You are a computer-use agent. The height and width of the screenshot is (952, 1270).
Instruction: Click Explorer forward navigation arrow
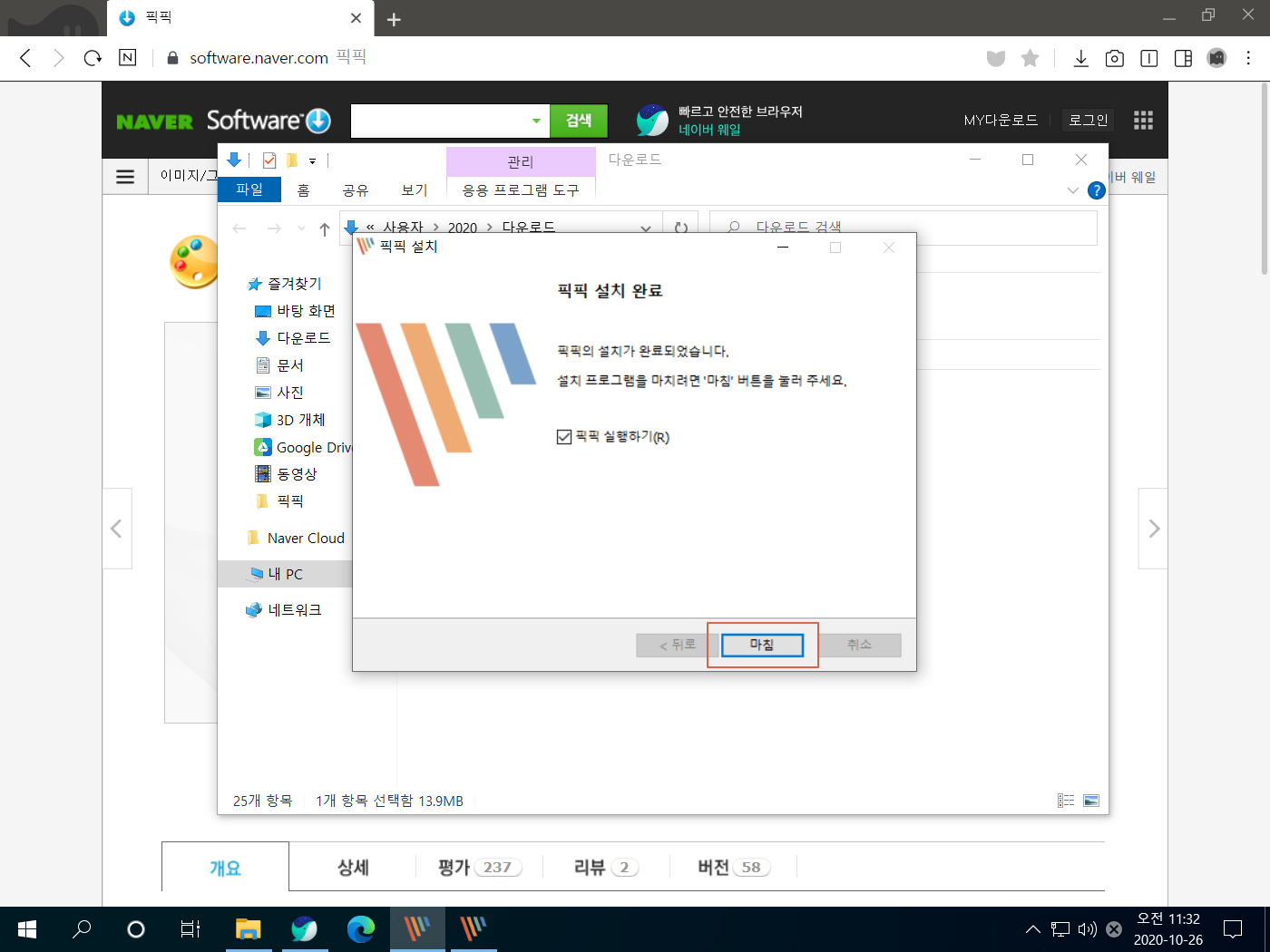click(x=274, y=228)
